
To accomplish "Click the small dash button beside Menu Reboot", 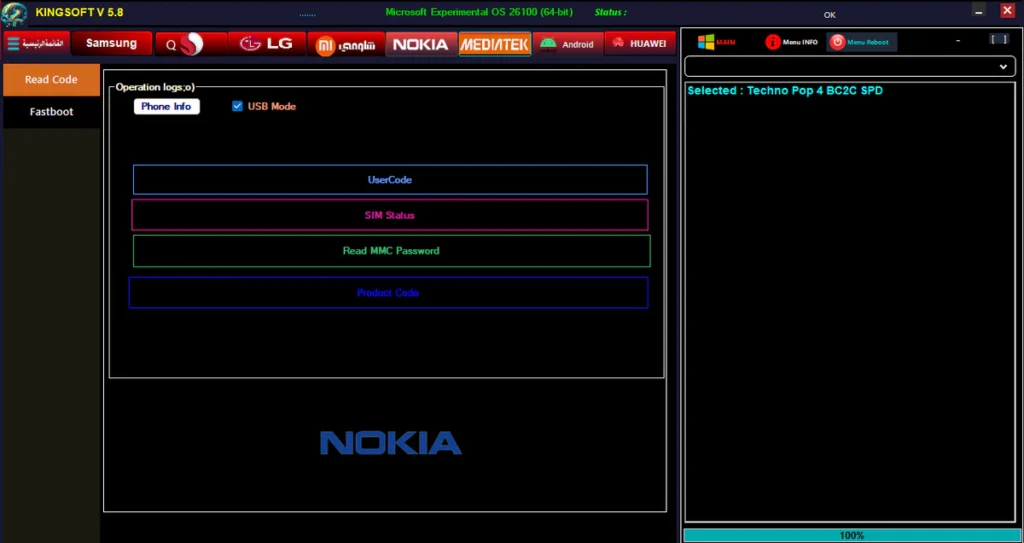I will coord(958,41).
